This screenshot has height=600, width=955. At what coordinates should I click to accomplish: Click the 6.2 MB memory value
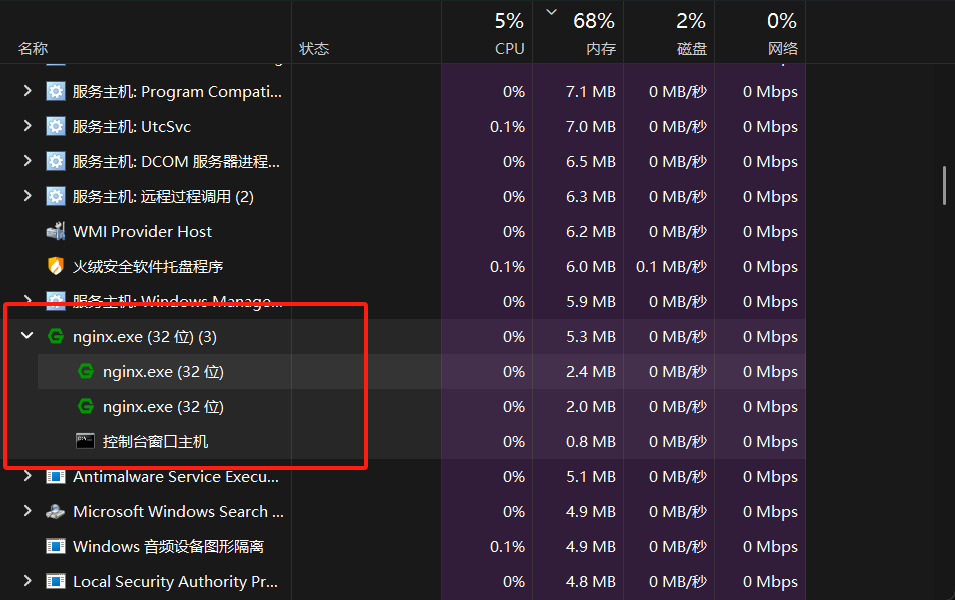[x=590, y=231]
